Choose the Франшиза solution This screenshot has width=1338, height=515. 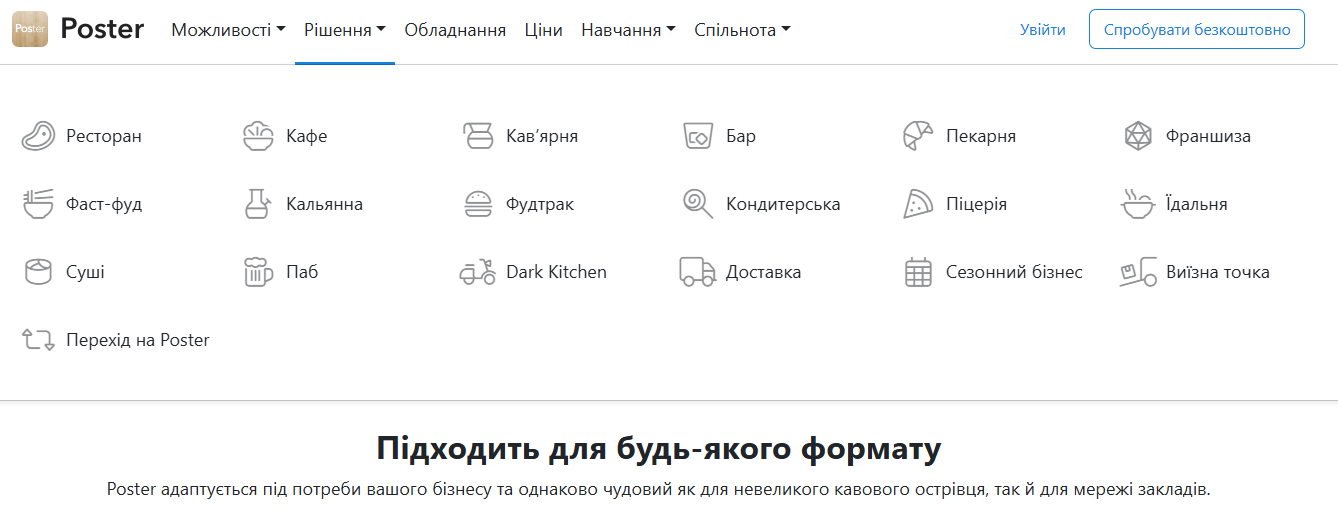click(1209, 136)
